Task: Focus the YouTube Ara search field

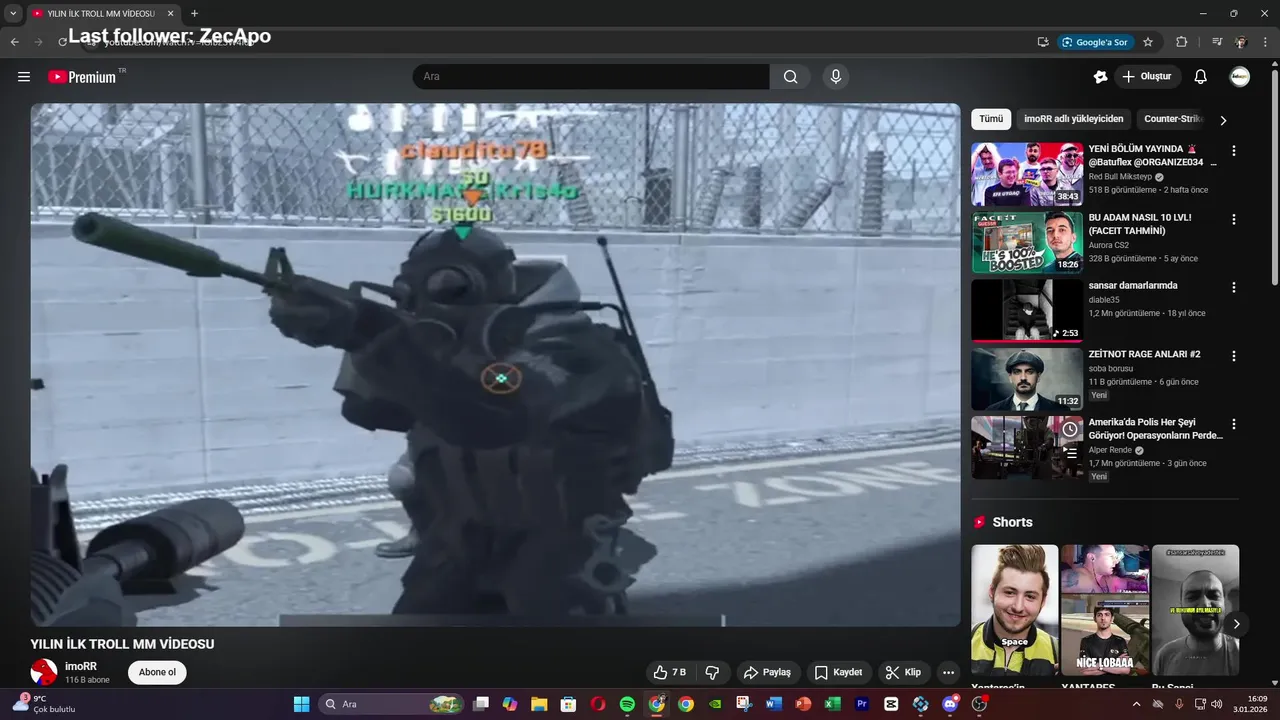Action: click(591, 77)
